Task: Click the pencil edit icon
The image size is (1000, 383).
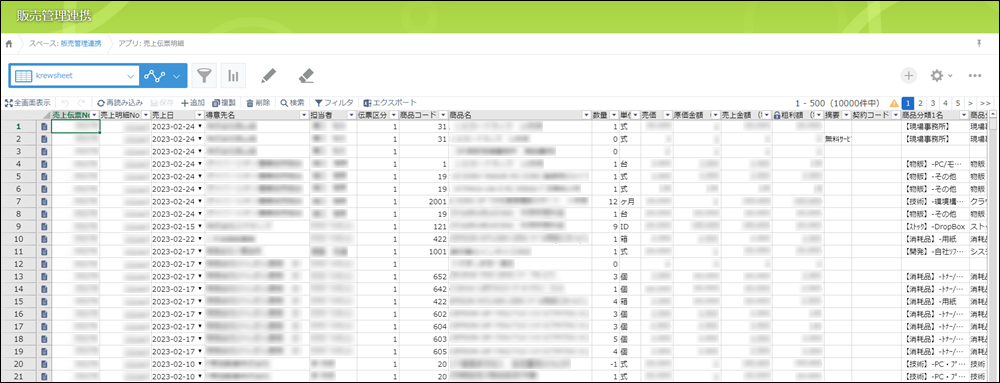Action: tap(269, 76)
